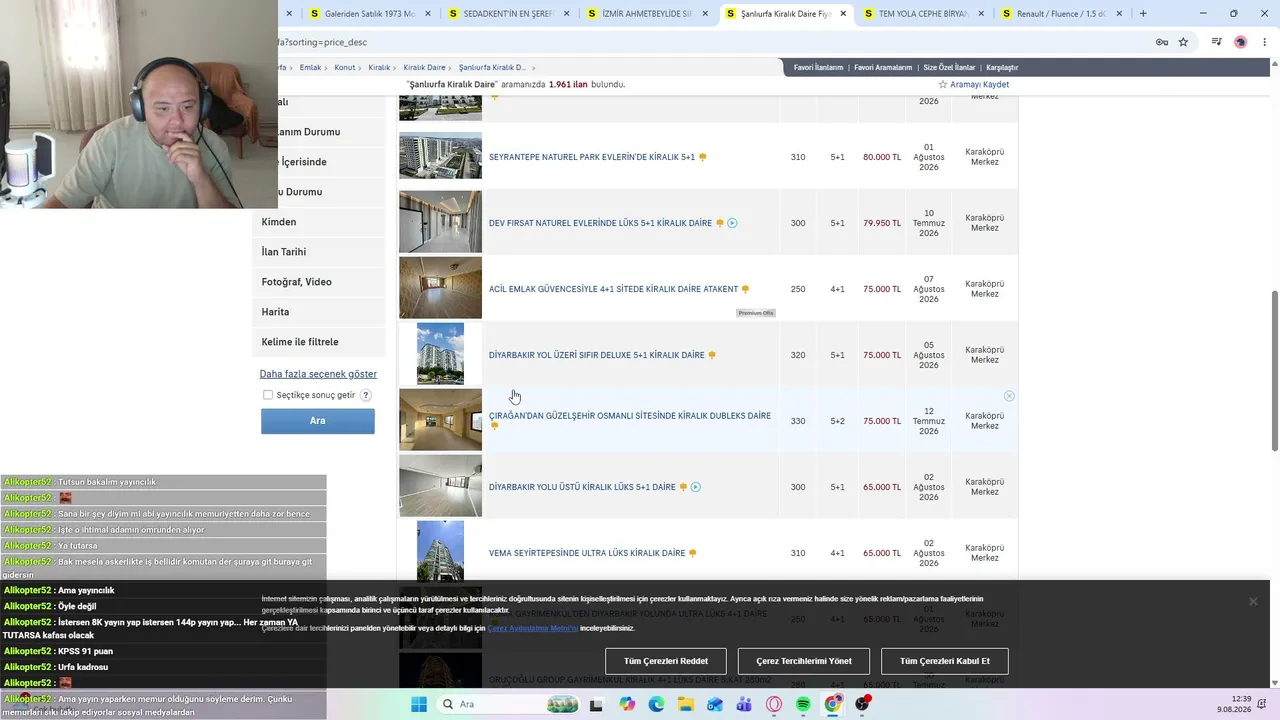Open thumbnail of DEV FIRSAT NATUREL listing
The image size is (1280, 720).
[440, 222]
